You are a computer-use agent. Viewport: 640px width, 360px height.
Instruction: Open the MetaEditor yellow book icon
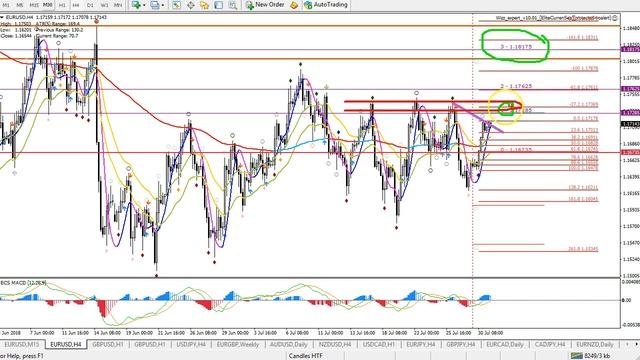[x=294, y=5]
